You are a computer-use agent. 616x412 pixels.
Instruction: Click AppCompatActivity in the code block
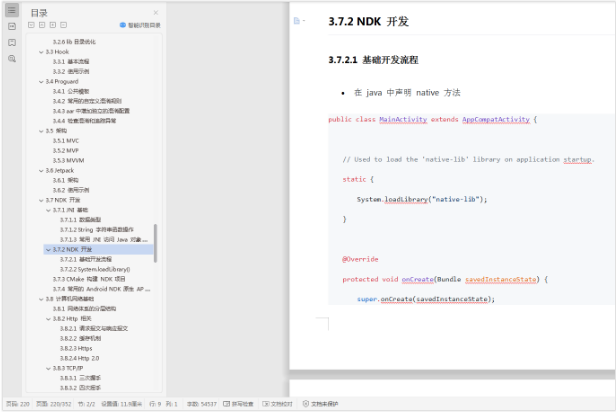tap(496, 119)
